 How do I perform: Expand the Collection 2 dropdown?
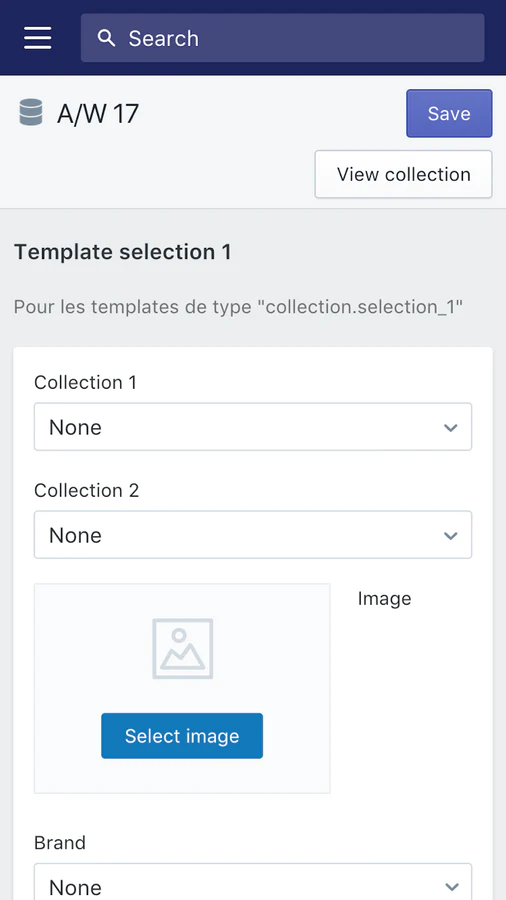click(x=253, y=534)
